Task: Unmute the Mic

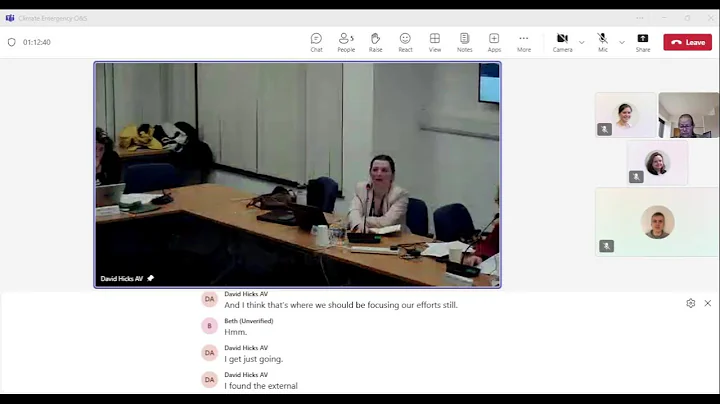Action: pos(602,42)
